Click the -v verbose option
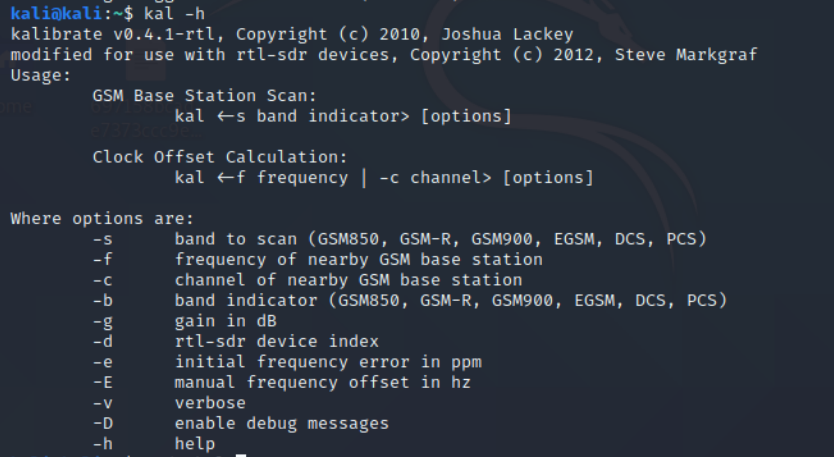834x457 pixels. click(x=169, y=403)
